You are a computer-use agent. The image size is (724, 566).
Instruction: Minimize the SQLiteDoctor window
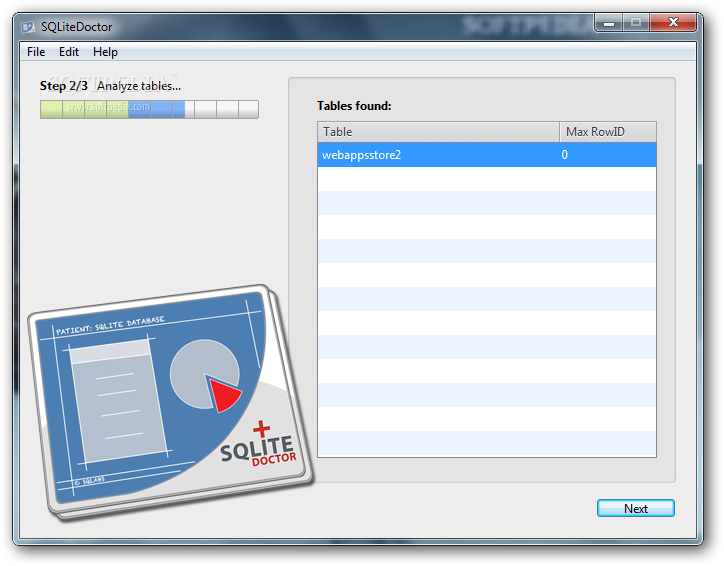(x=609, y=22)
